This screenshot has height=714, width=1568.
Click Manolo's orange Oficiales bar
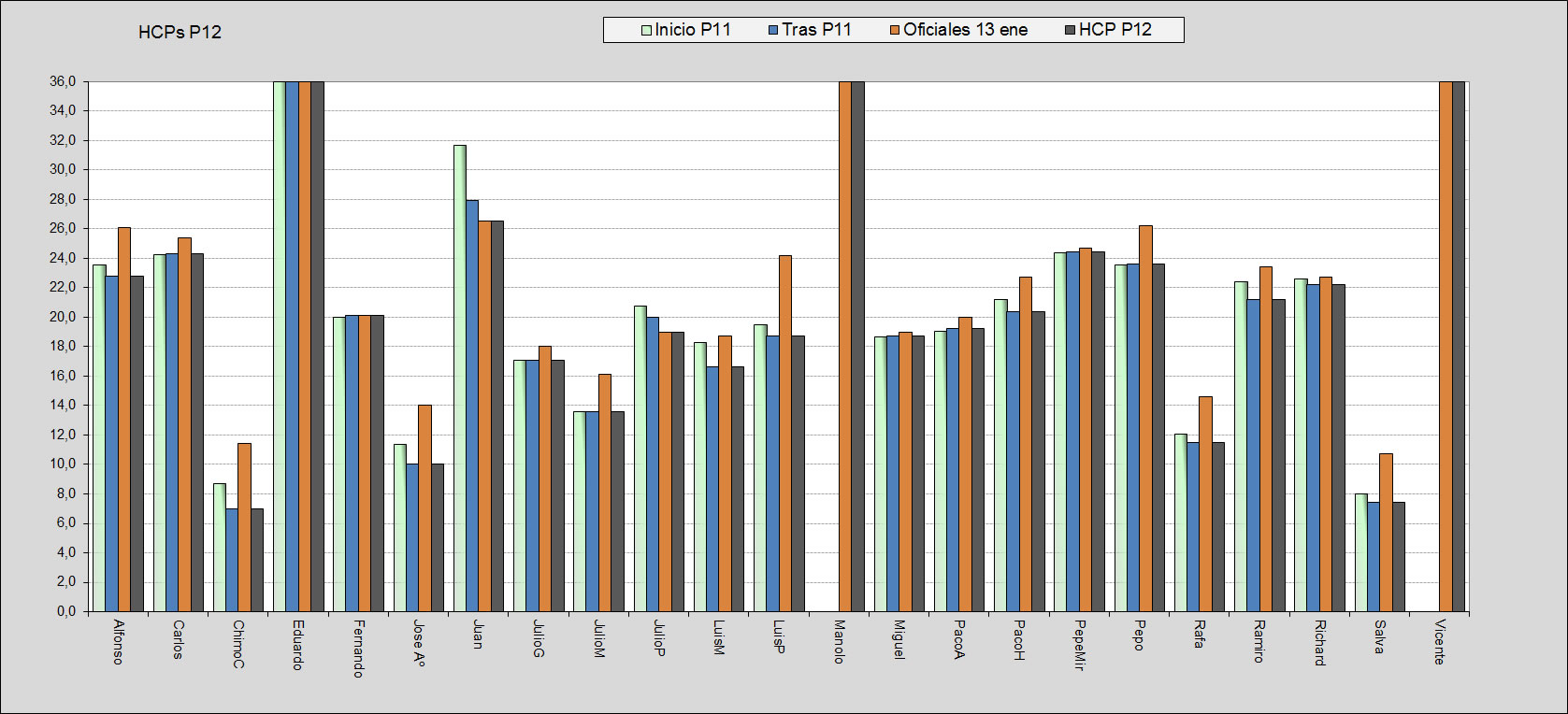tap(845, 346)
